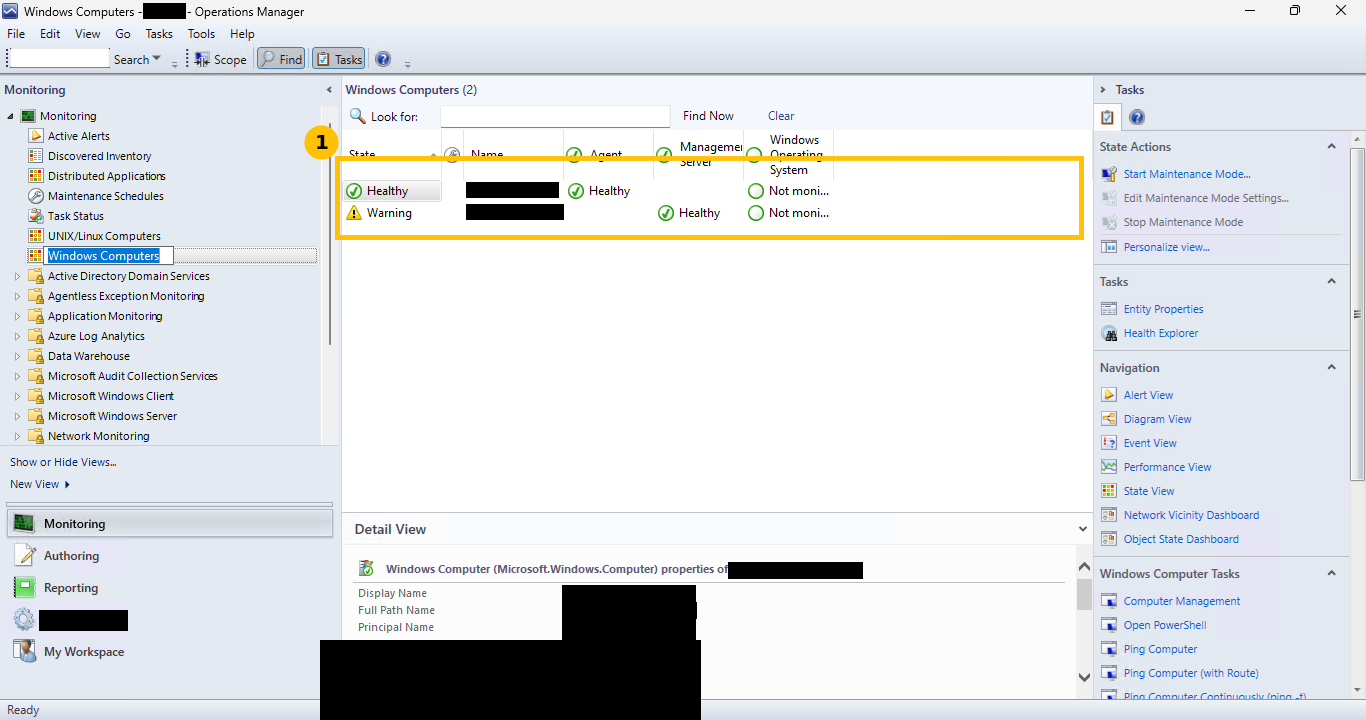1366x720 pixels.
Task: Open the Tools menu
Action: 201,33
